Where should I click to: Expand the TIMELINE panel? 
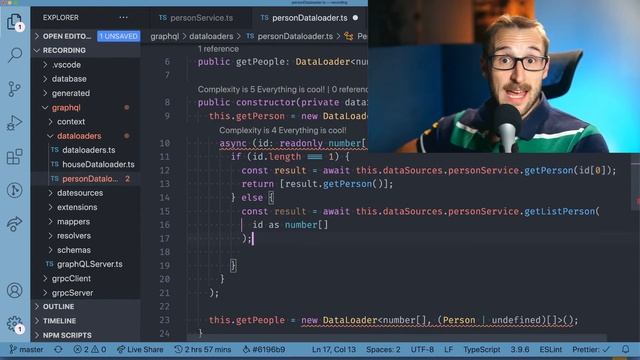[x=86, y=321]
